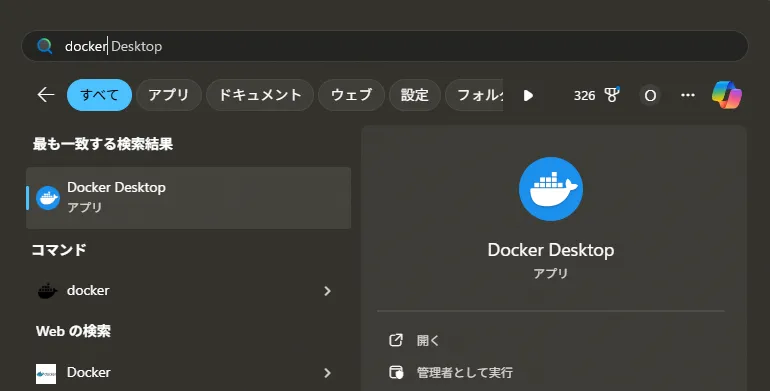Viewport: 770px width, 391px height.
Task: Go back with the left arrow
Action: (x=46, y=95)
